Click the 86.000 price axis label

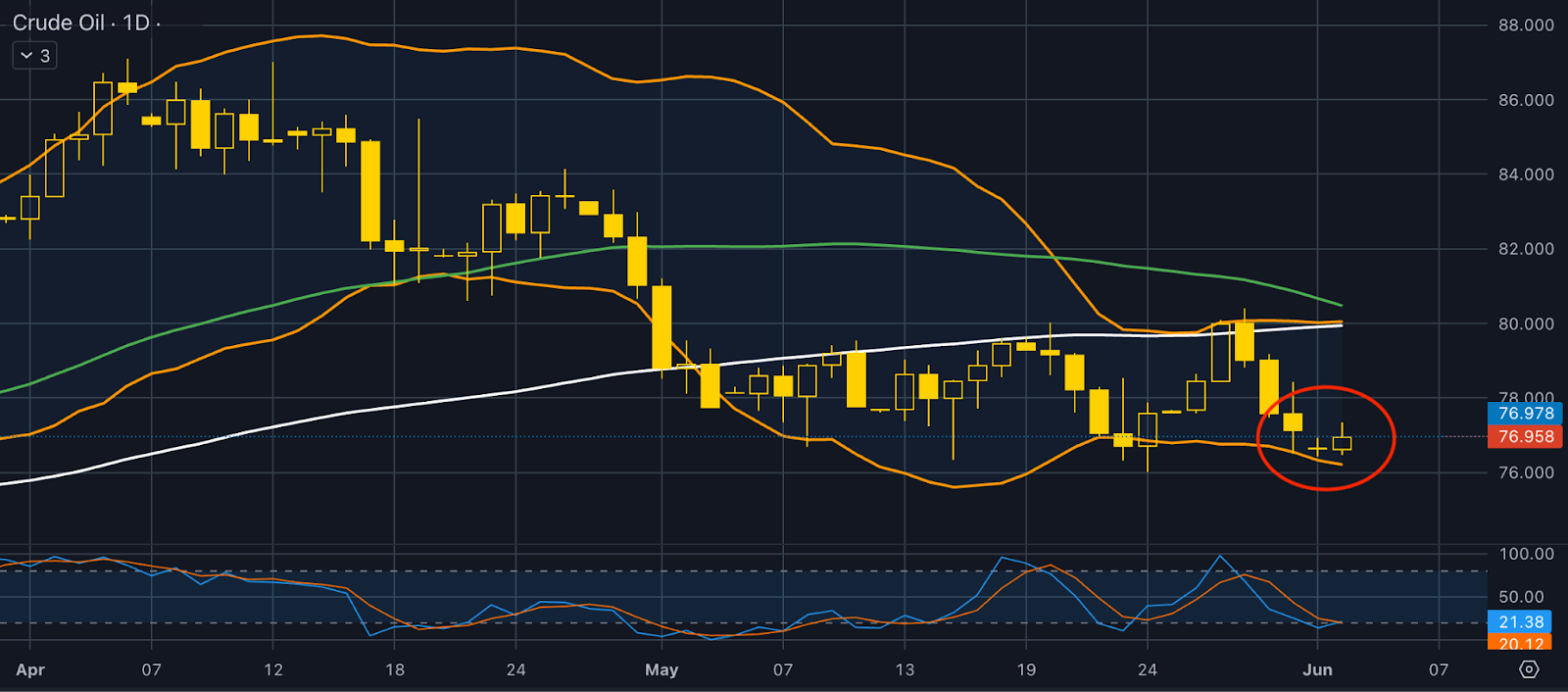coord(1526,100)
